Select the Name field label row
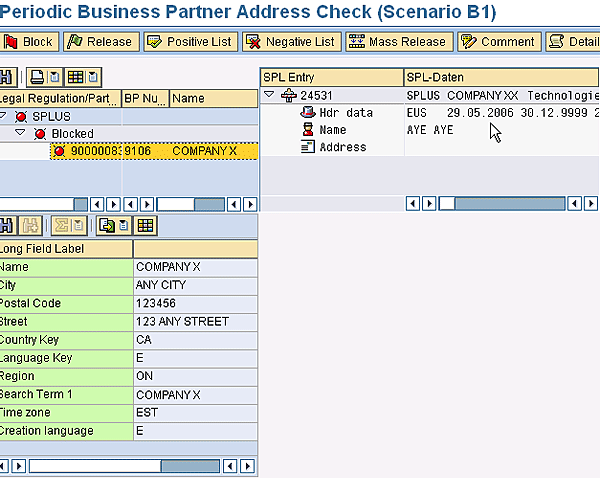 (66, 267)
